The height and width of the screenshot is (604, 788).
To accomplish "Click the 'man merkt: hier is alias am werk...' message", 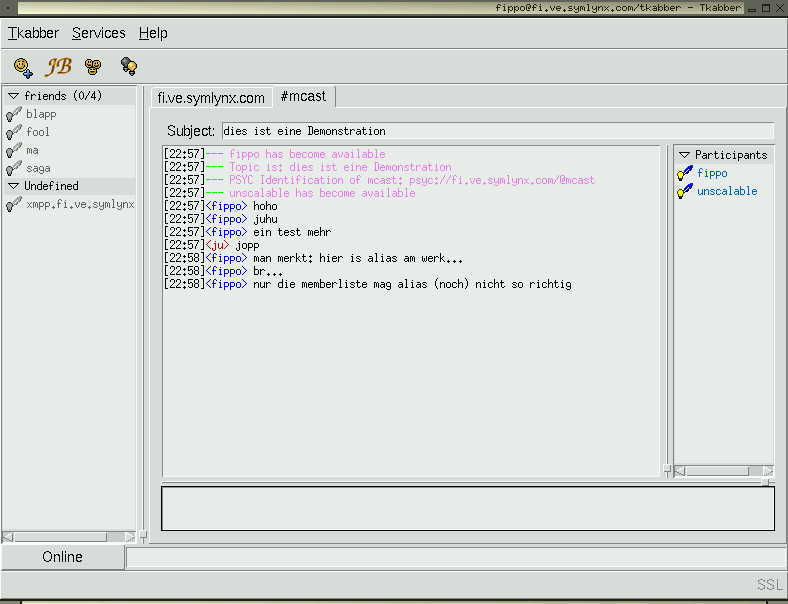I will (358, 258).
